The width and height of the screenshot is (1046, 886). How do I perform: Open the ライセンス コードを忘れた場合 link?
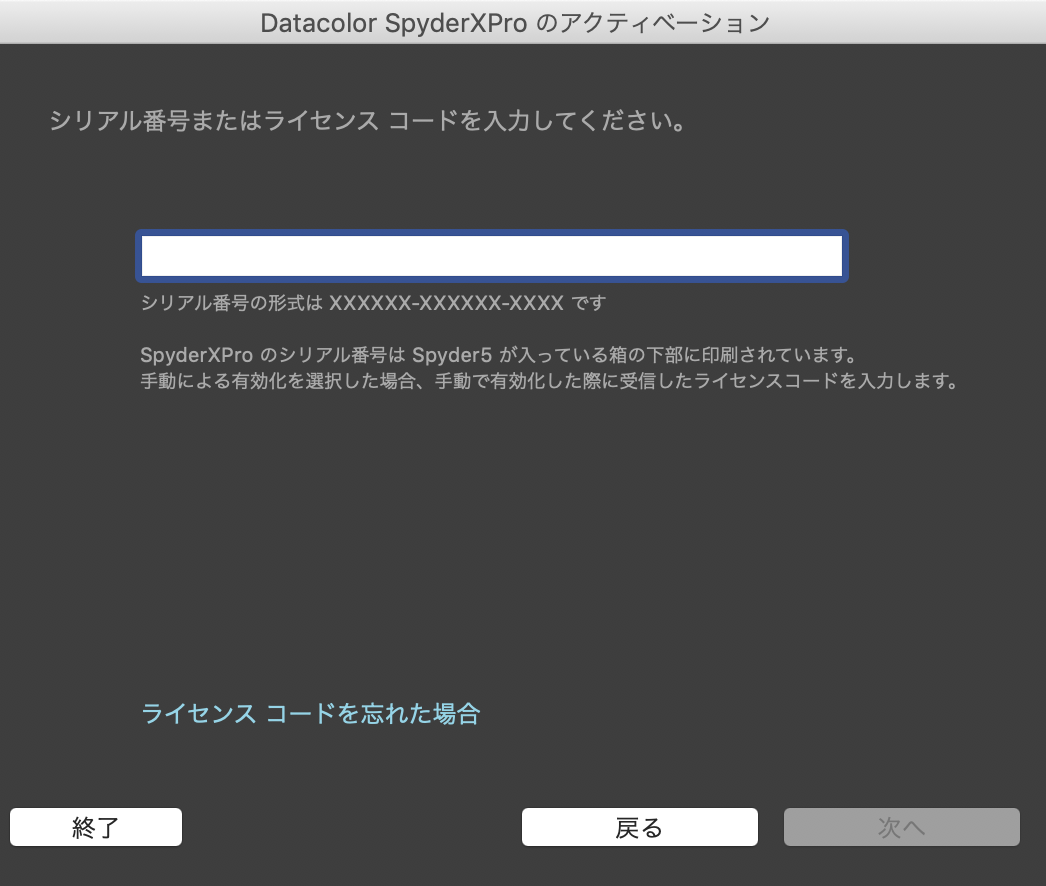coord(310,714)
